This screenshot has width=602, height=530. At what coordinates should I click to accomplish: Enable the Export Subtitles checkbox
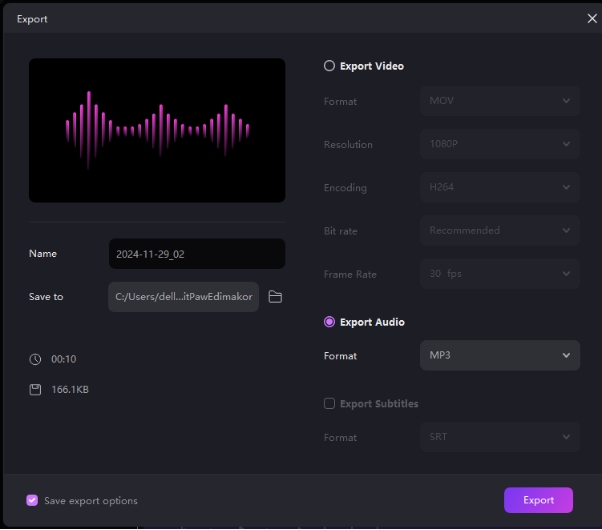(329, 404)
